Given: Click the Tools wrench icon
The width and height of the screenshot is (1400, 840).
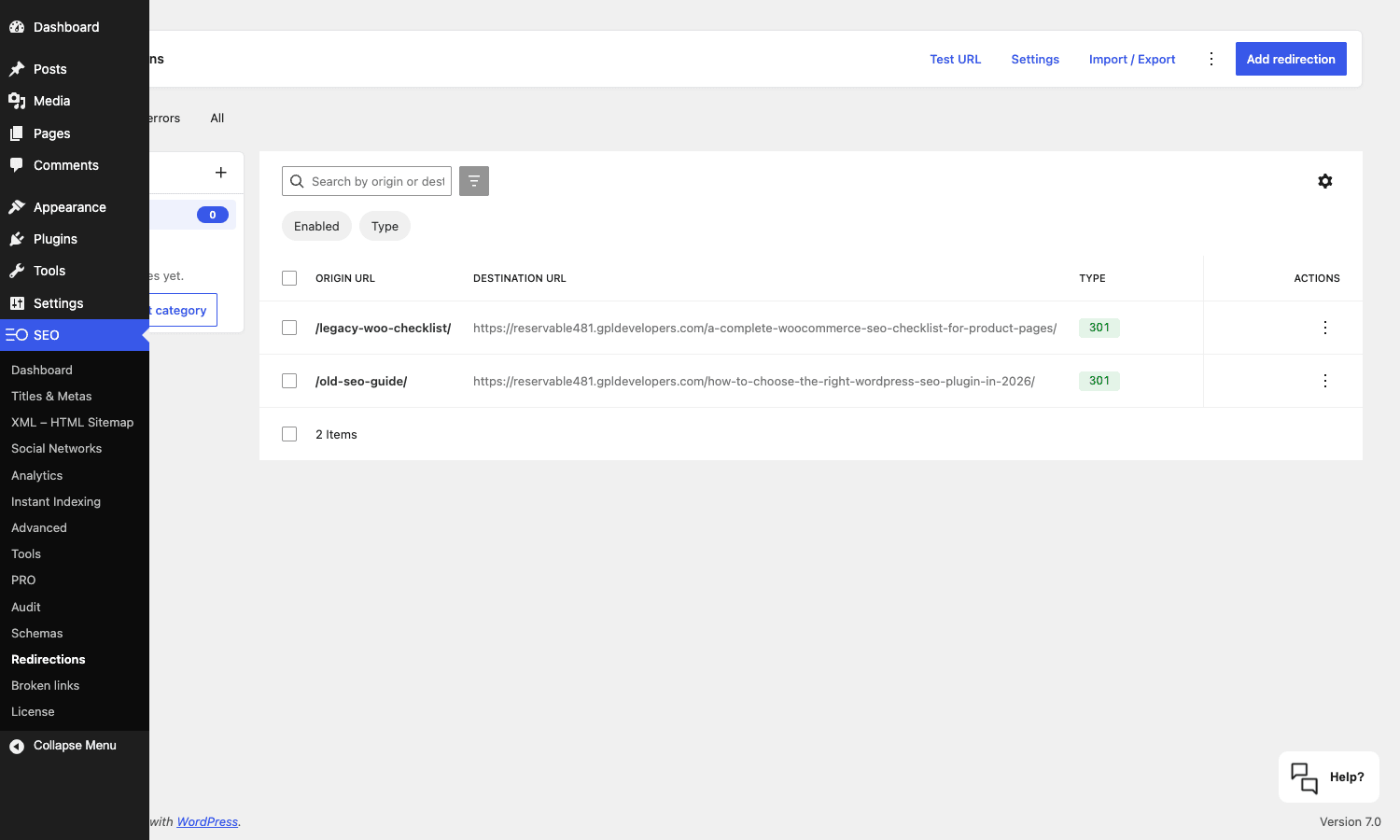Looking at the screenshot, I should coord(17,271).
